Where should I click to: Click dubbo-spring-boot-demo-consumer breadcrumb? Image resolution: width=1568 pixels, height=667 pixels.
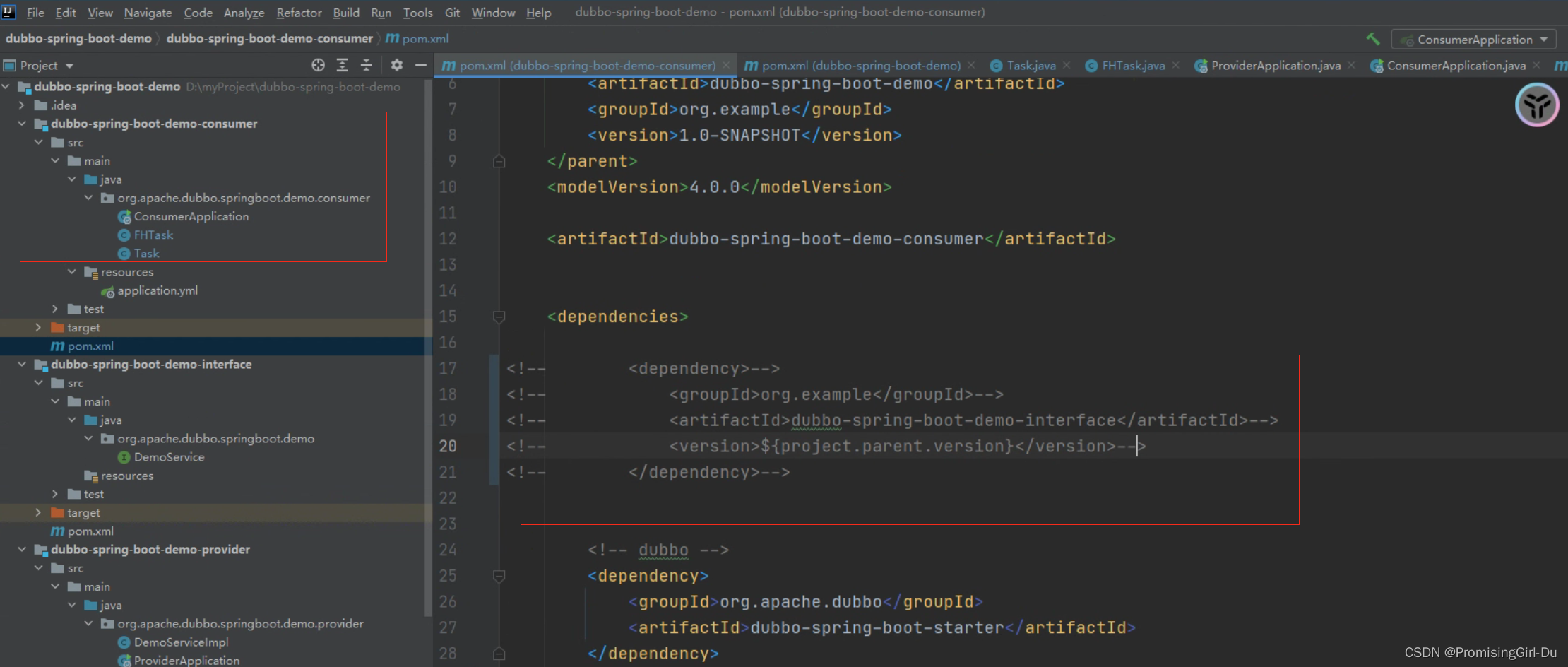tap(270, 39)
